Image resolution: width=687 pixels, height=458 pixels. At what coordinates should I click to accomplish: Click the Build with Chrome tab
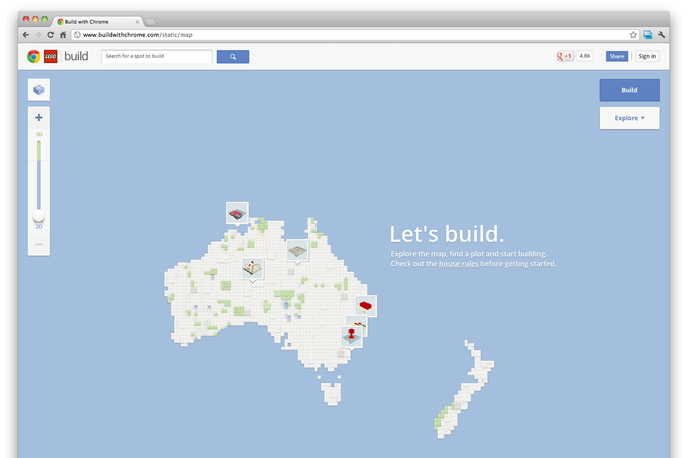coord(97,20)
